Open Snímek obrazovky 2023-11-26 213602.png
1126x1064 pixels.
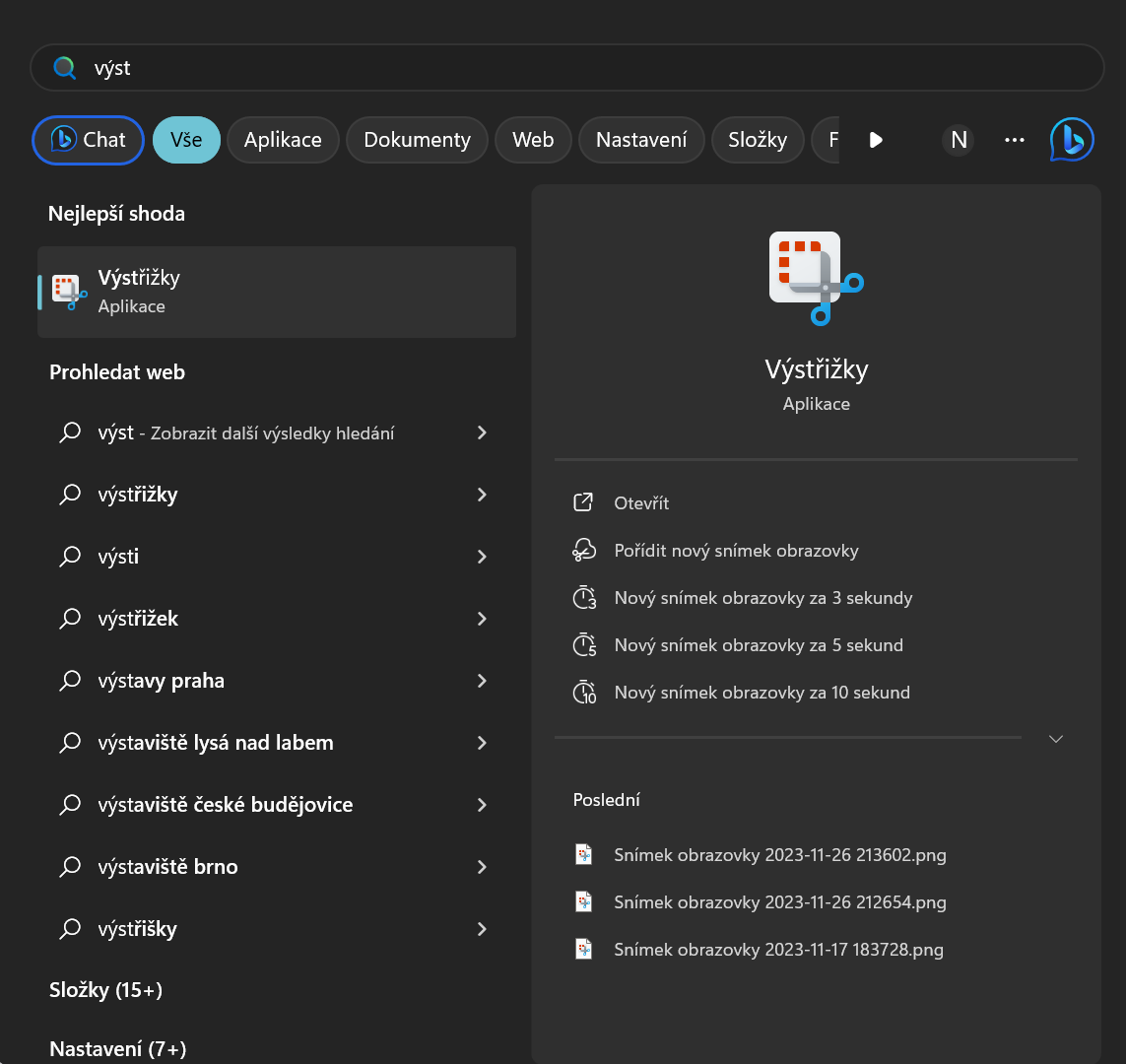coord(779,854)
